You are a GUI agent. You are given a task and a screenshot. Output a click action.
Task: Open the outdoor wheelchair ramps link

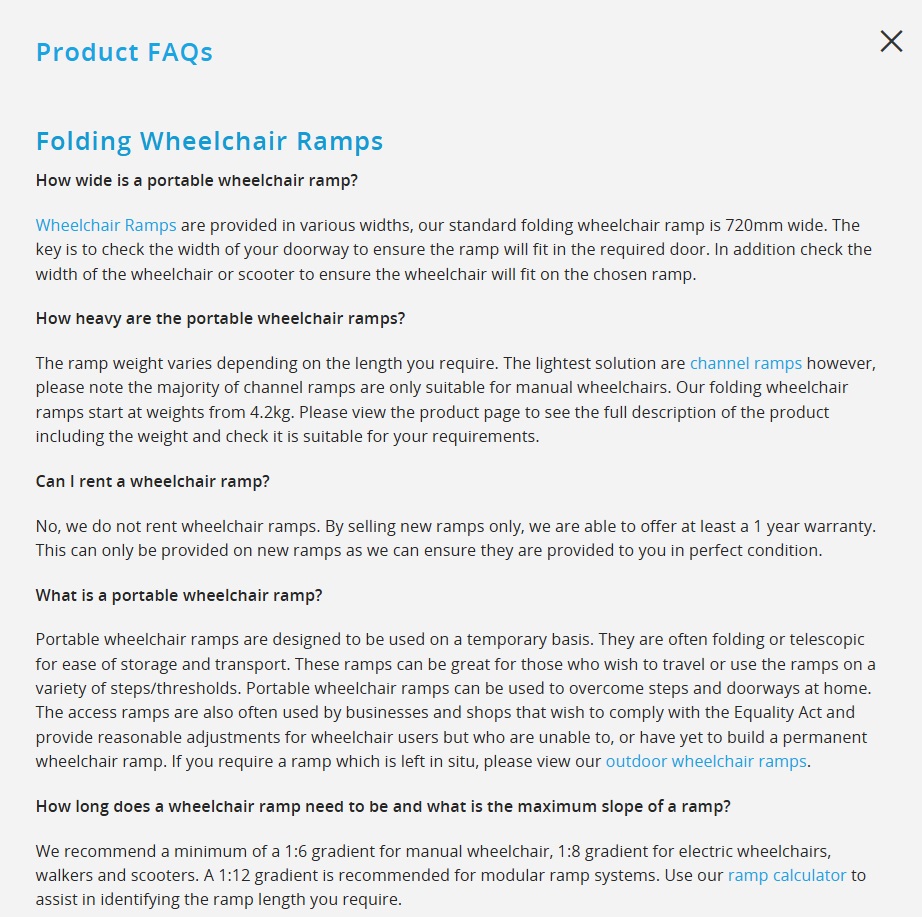pos(706,761)
